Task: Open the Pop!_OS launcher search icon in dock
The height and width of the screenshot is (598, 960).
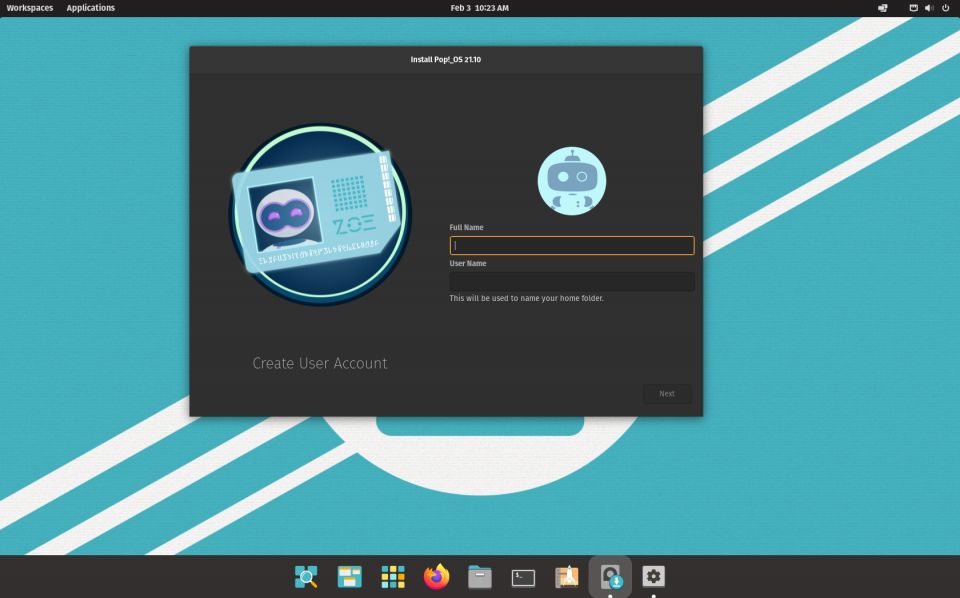Action: pos(306,577)
